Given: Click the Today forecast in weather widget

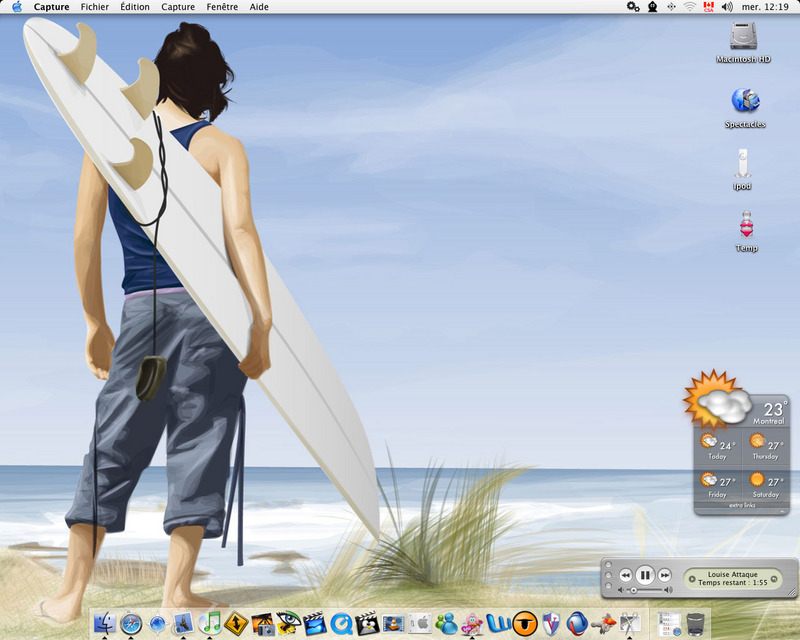Looking at the screenshot, I should (718, 447).
